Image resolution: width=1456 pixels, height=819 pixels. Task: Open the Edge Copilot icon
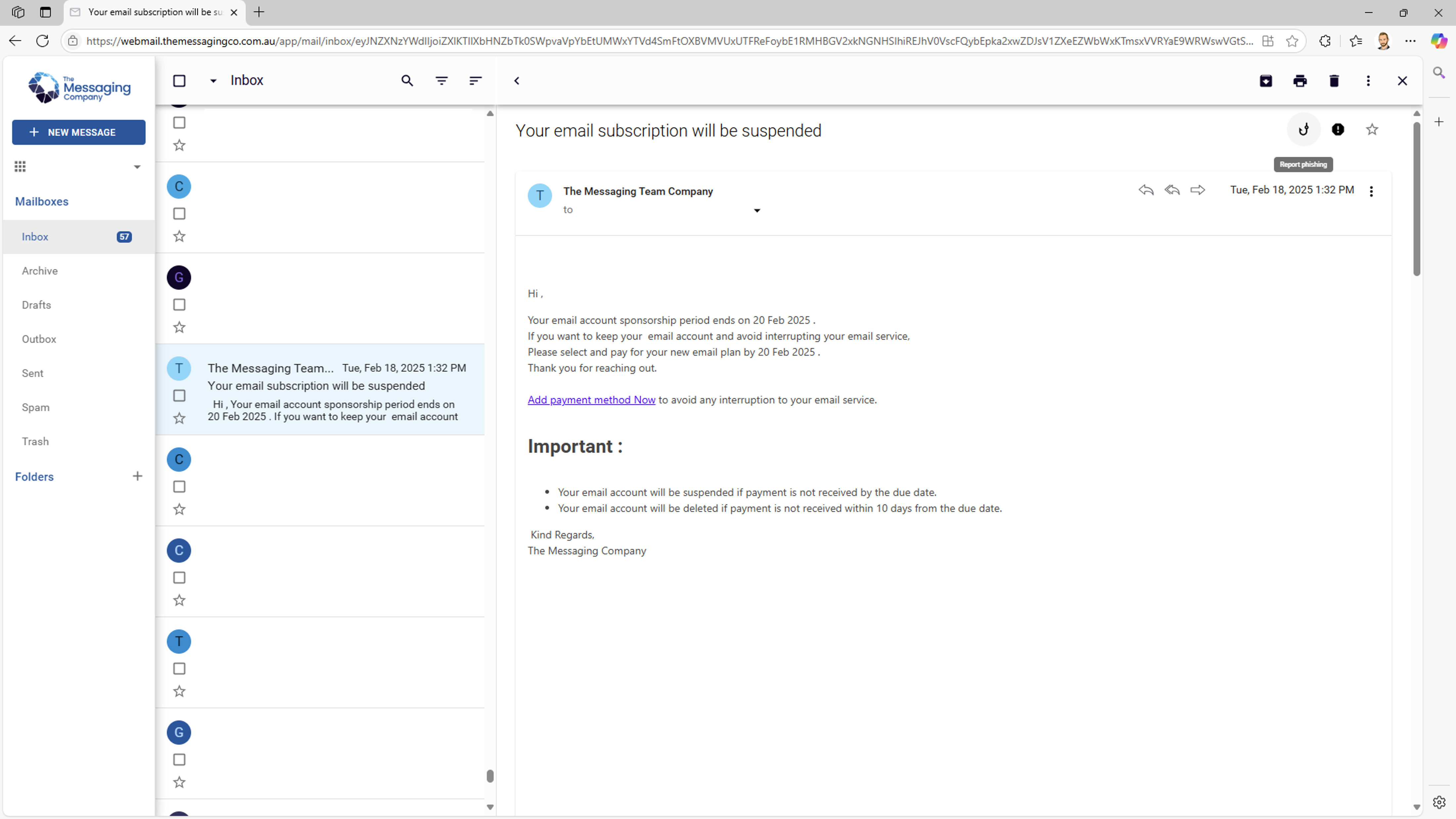point(1439,41)
